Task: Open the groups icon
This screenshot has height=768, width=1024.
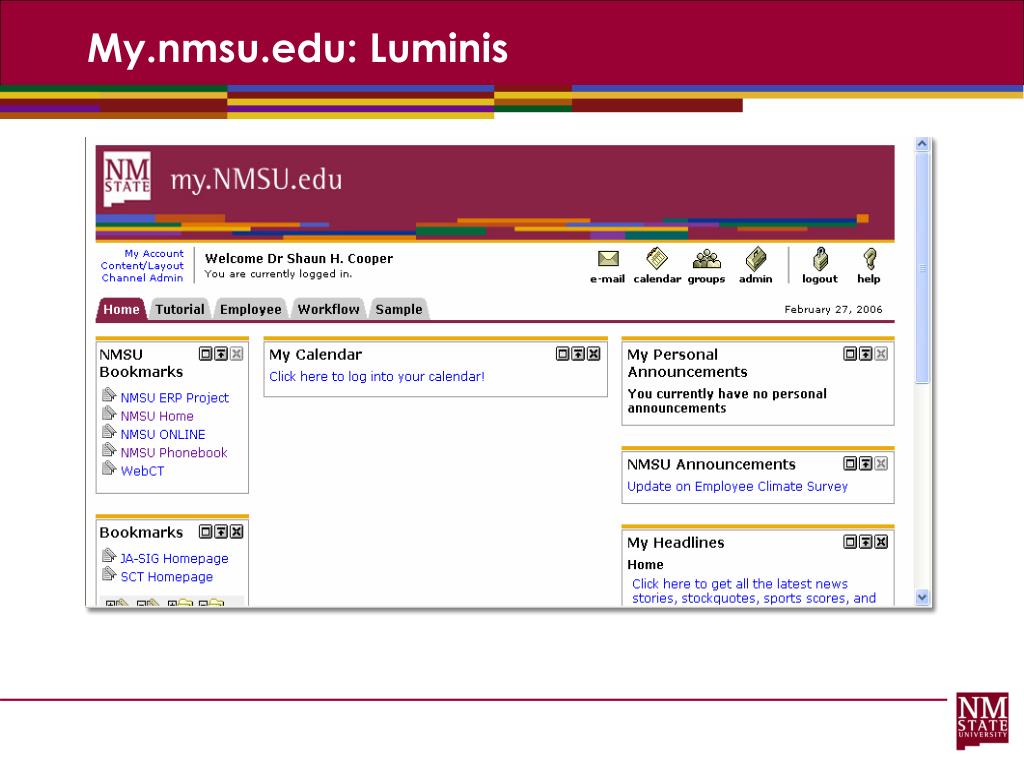Action: tap(707, 259)
